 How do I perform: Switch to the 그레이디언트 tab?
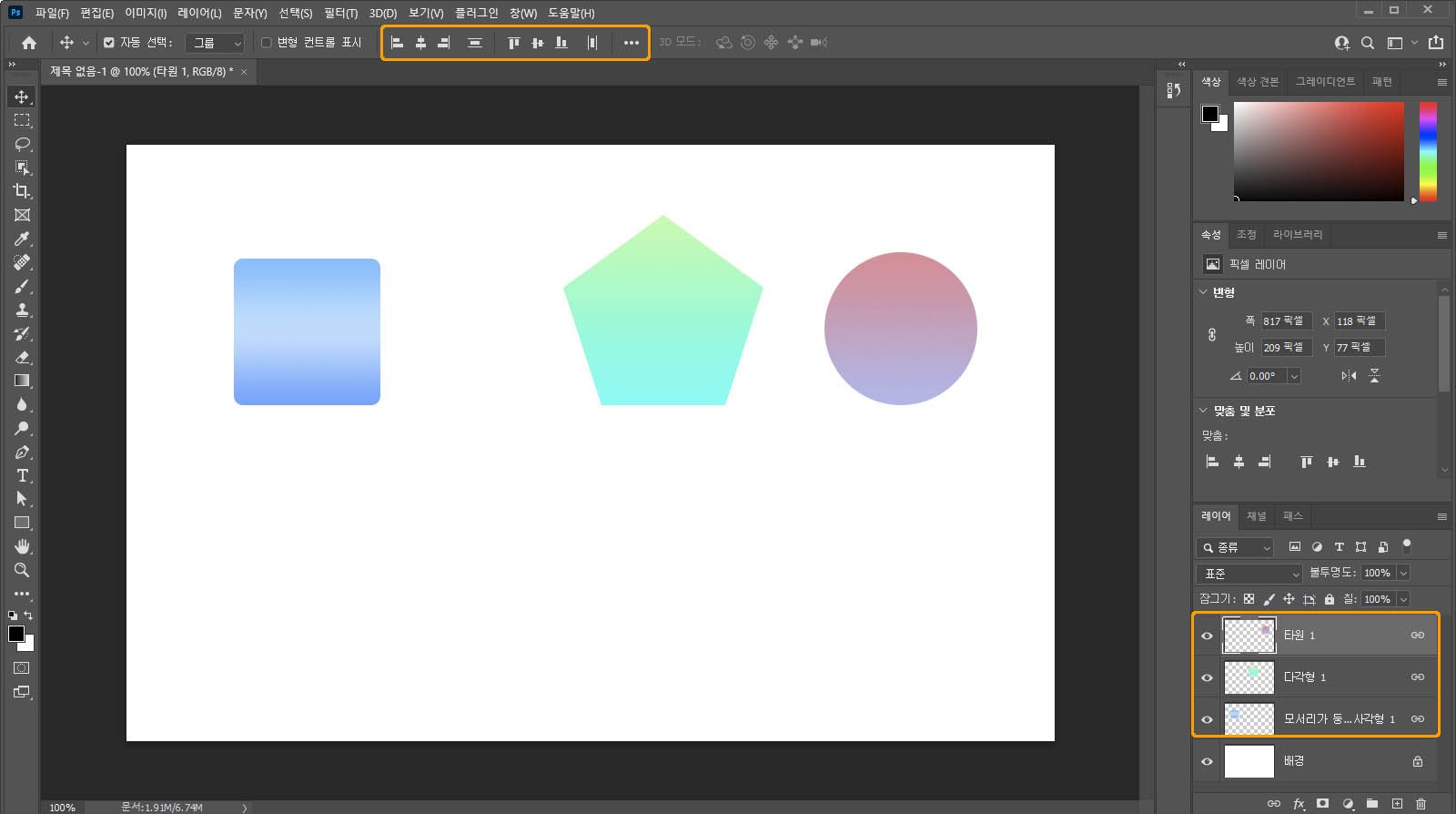tap(1325, 82)
